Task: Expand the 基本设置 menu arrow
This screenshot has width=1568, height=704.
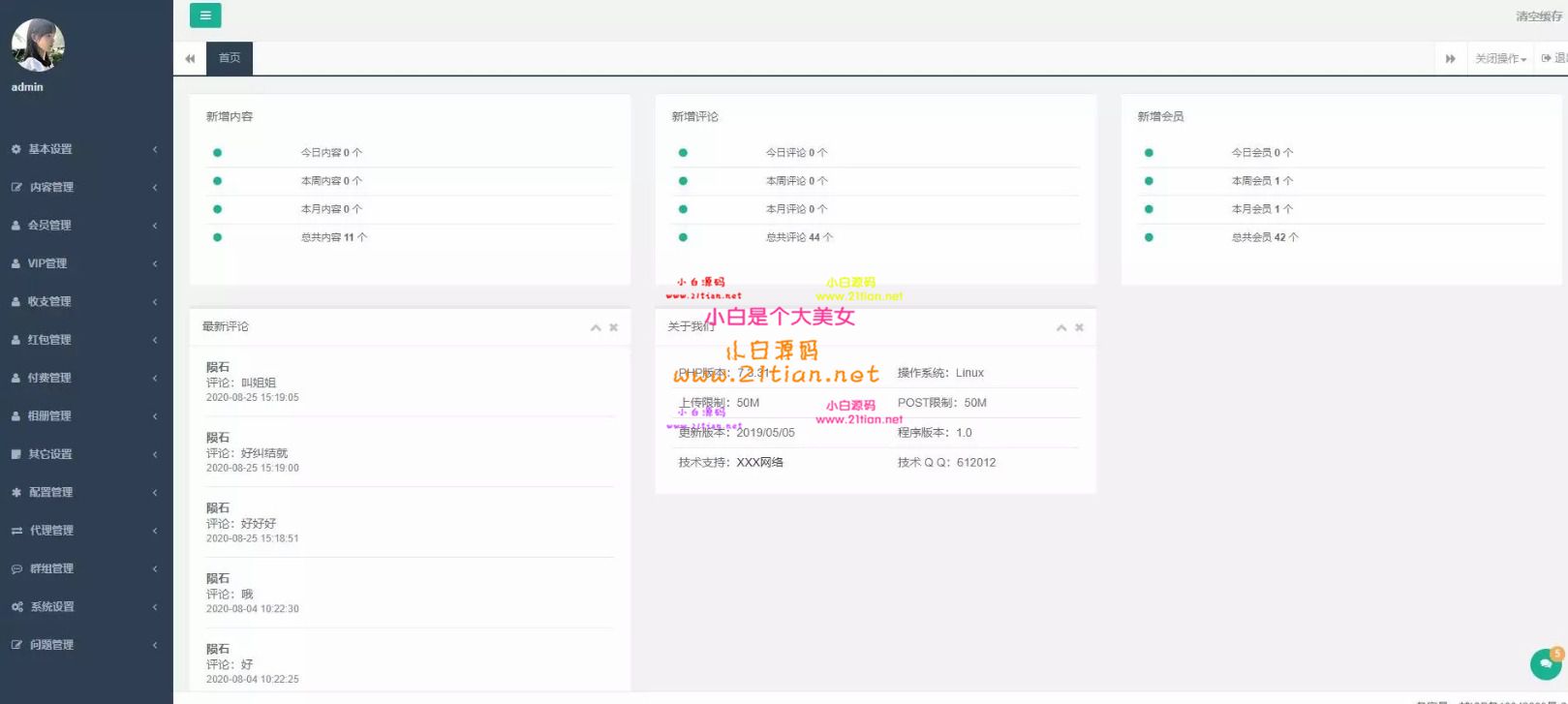Action: click(155, 149)
